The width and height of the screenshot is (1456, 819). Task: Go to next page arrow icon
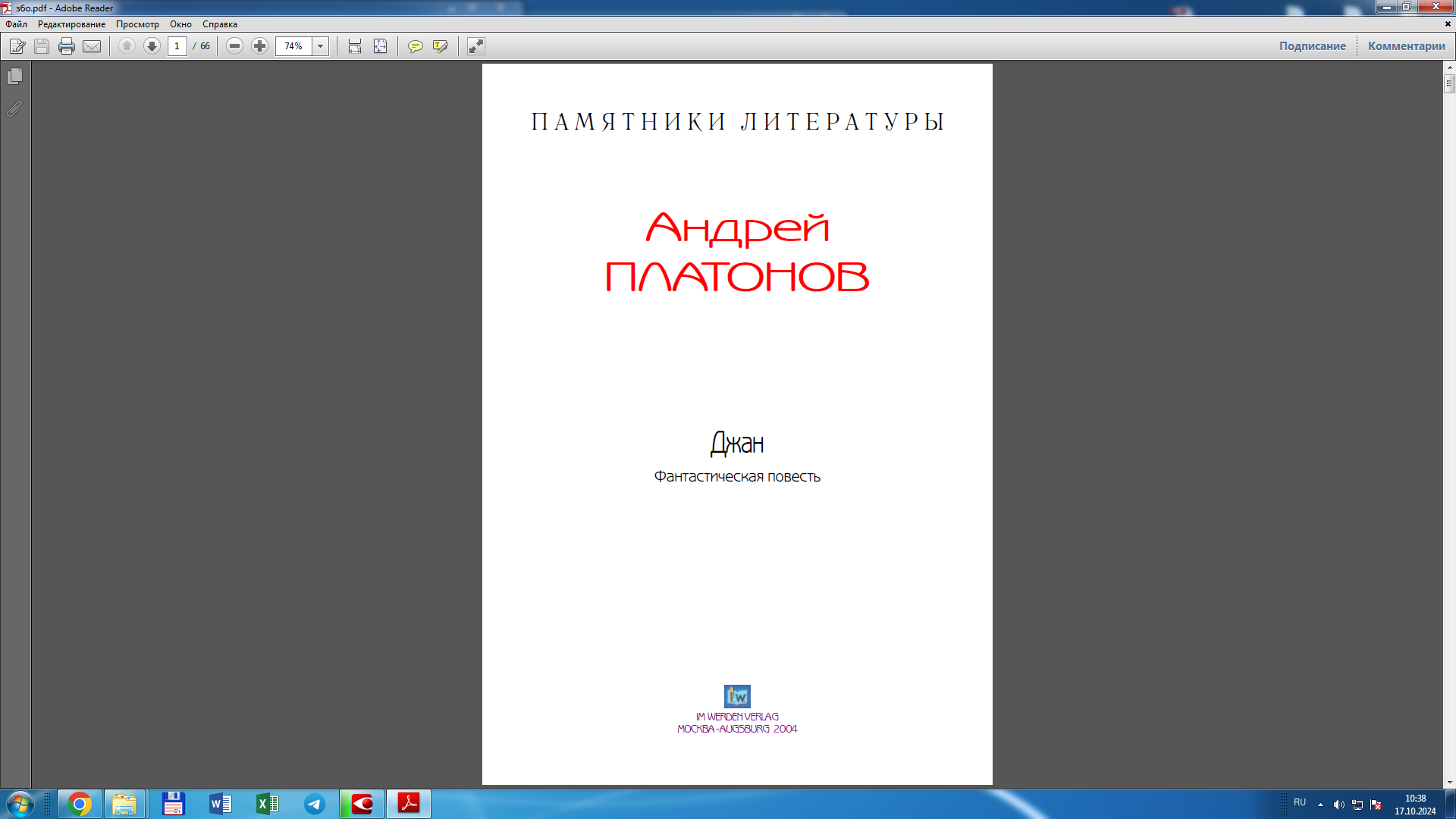pos(152,46)
